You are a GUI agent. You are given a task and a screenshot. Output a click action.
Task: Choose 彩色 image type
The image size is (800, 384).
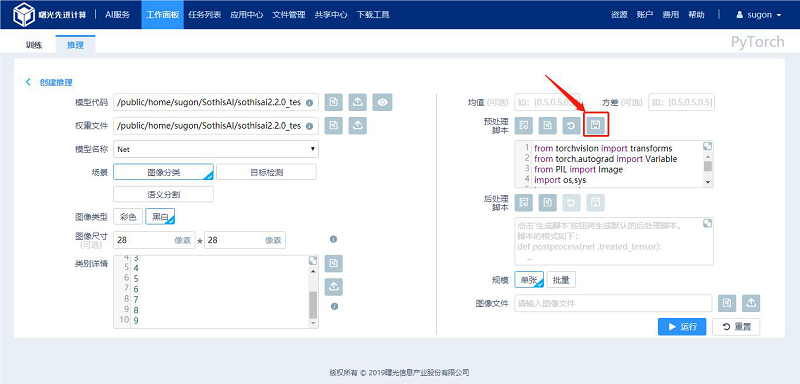click(128, 217)
